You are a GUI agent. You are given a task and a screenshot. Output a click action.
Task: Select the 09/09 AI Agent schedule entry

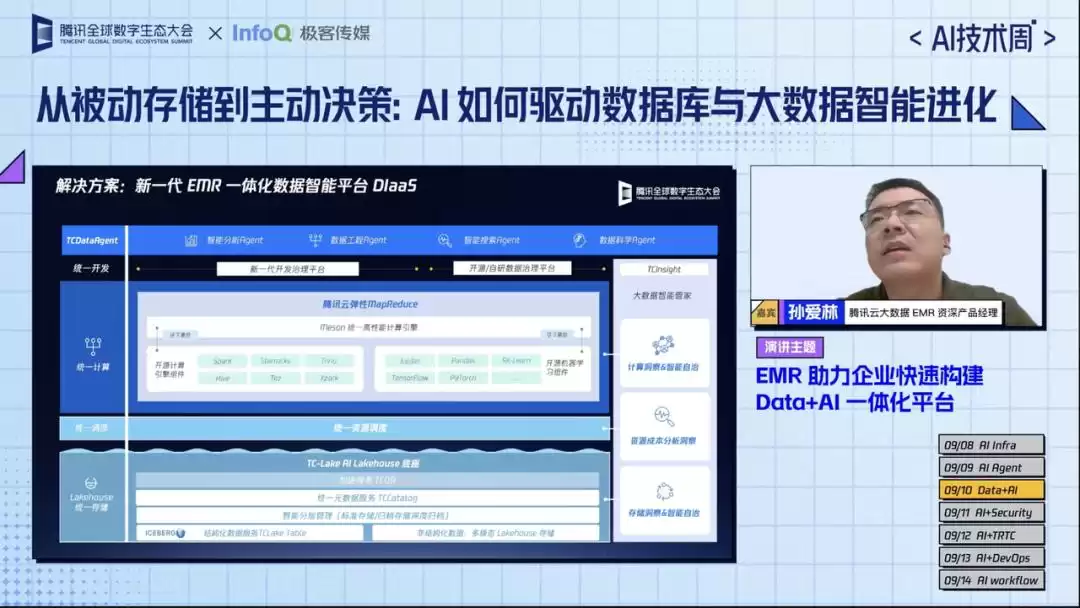coord(991,468)
